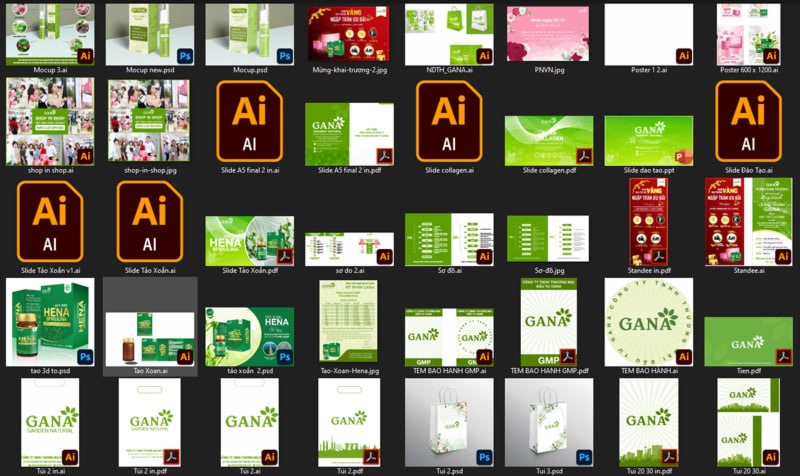Open the Standee.ai thumbnail

[x=748, y=221]
